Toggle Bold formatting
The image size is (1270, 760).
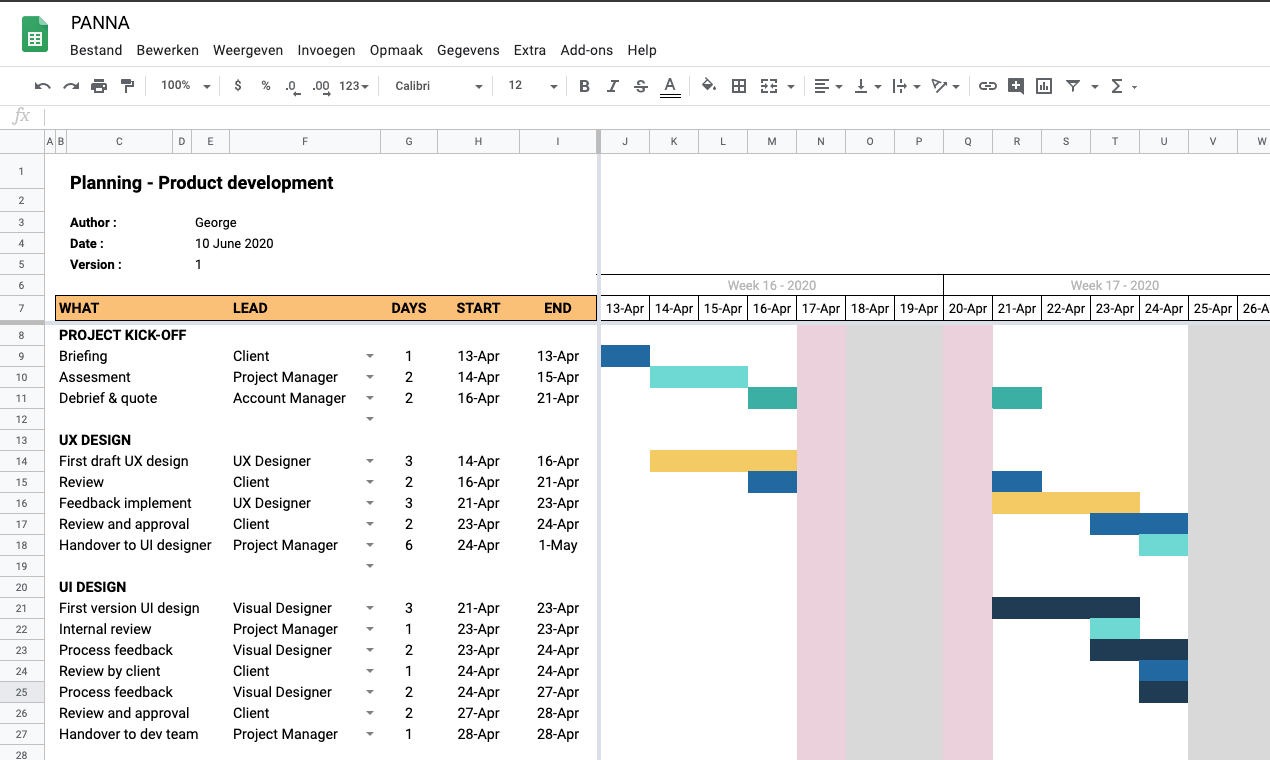585,86
